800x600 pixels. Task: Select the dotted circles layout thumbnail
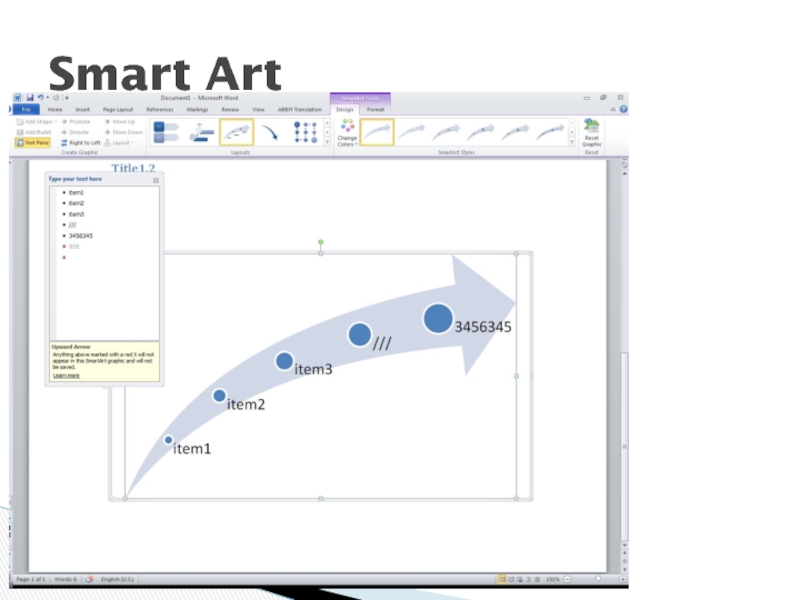tap(305, 132)
